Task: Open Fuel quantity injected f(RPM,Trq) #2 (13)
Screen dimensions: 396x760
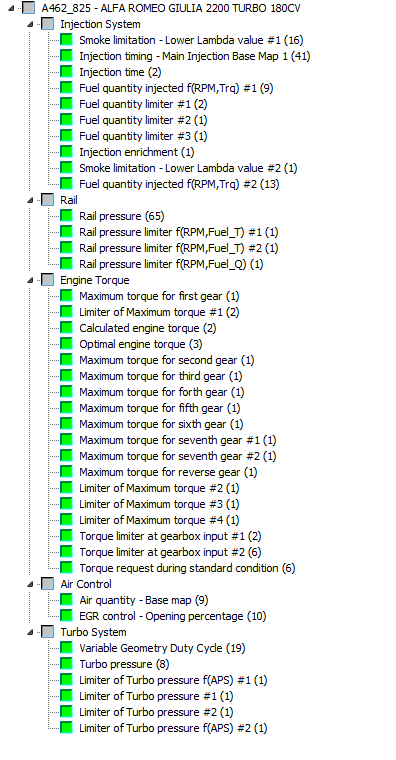Action: pyautogui.click(x=179, y=184)
